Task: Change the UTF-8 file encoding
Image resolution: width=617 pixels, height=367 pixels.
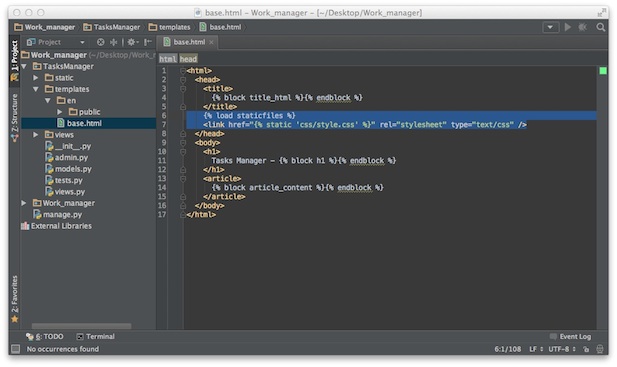Action: click(x=562, y=349)
